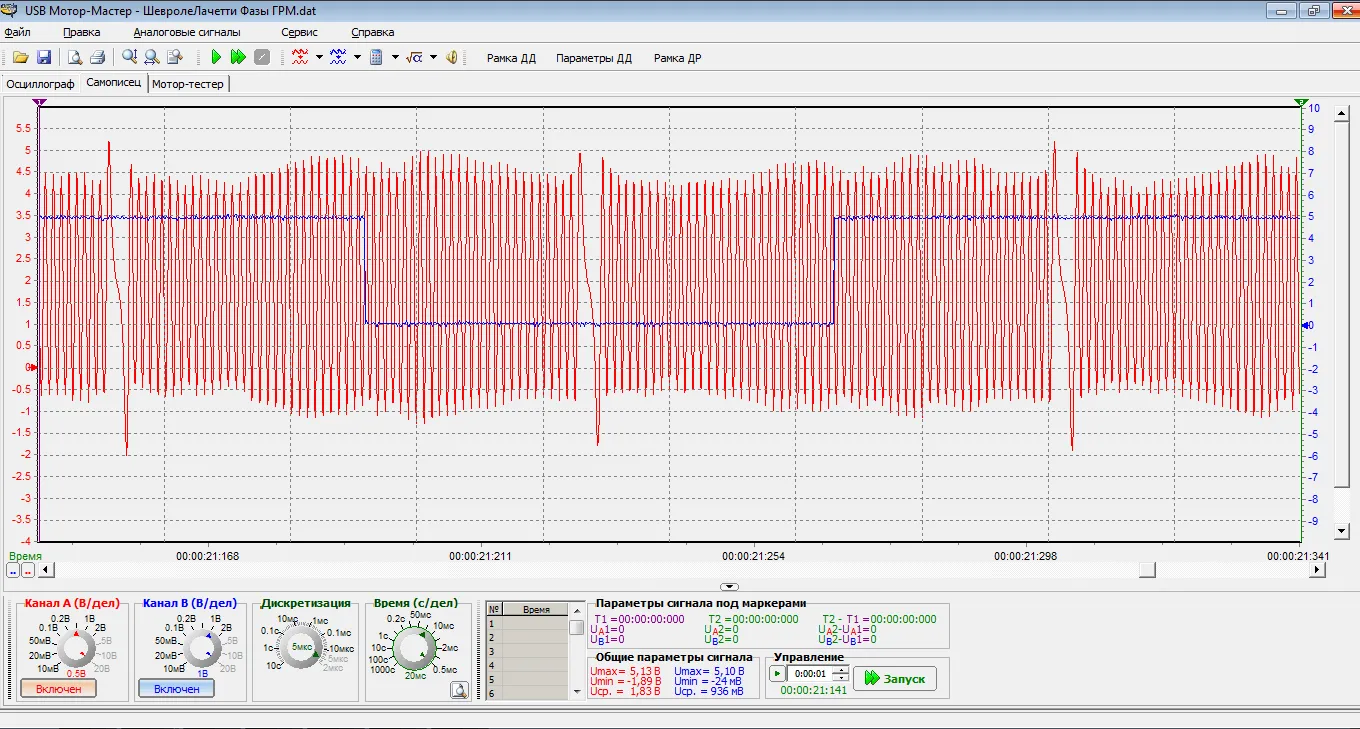1360x729 pixels.
Task: Click the Umax= 5,13 В value for channel A
Action: tap(627, 671)
